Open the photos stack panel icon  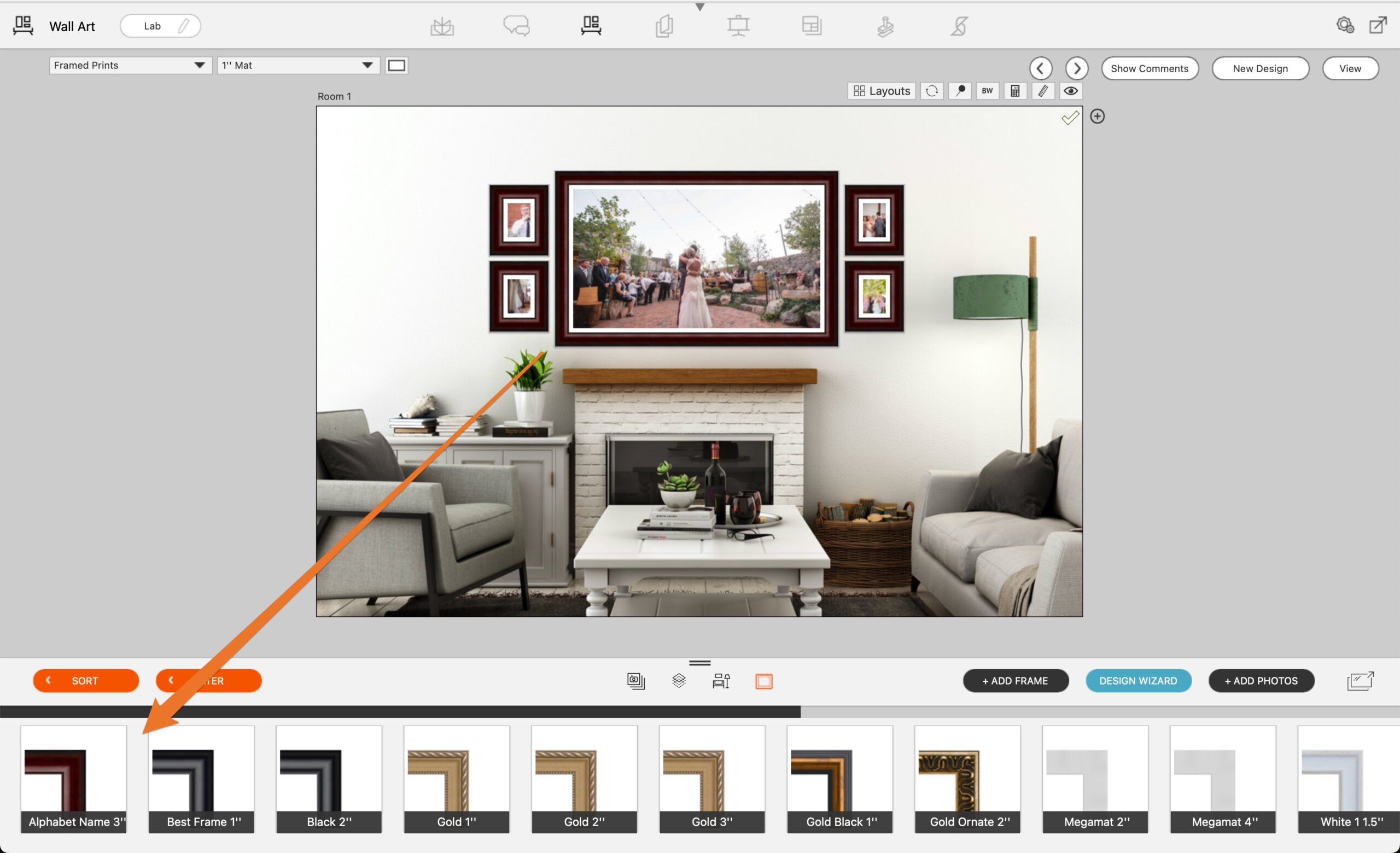coord(636,680)
